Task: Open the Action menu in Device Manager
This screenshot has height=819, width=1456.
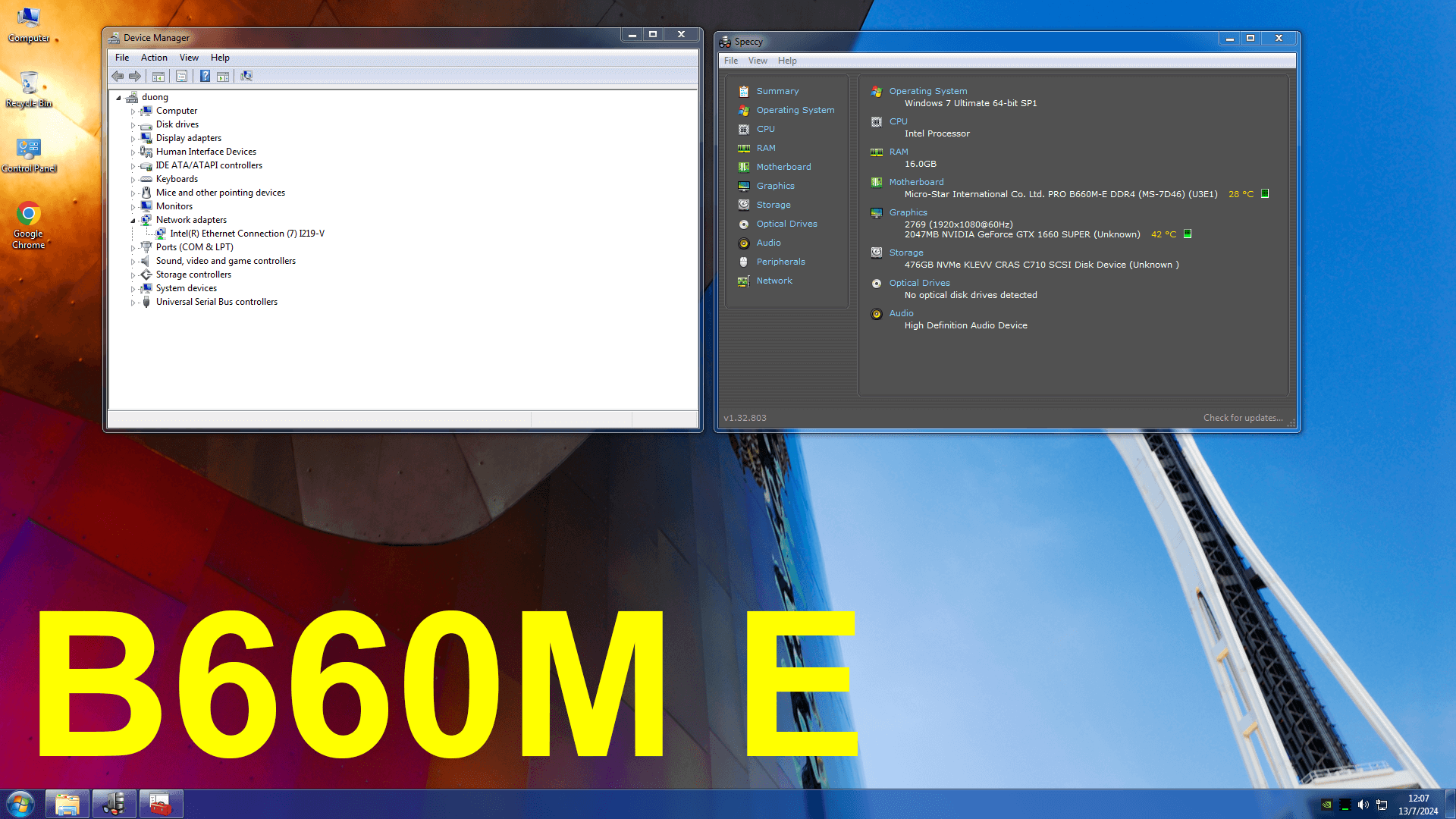Action: (x=154, y=58)
